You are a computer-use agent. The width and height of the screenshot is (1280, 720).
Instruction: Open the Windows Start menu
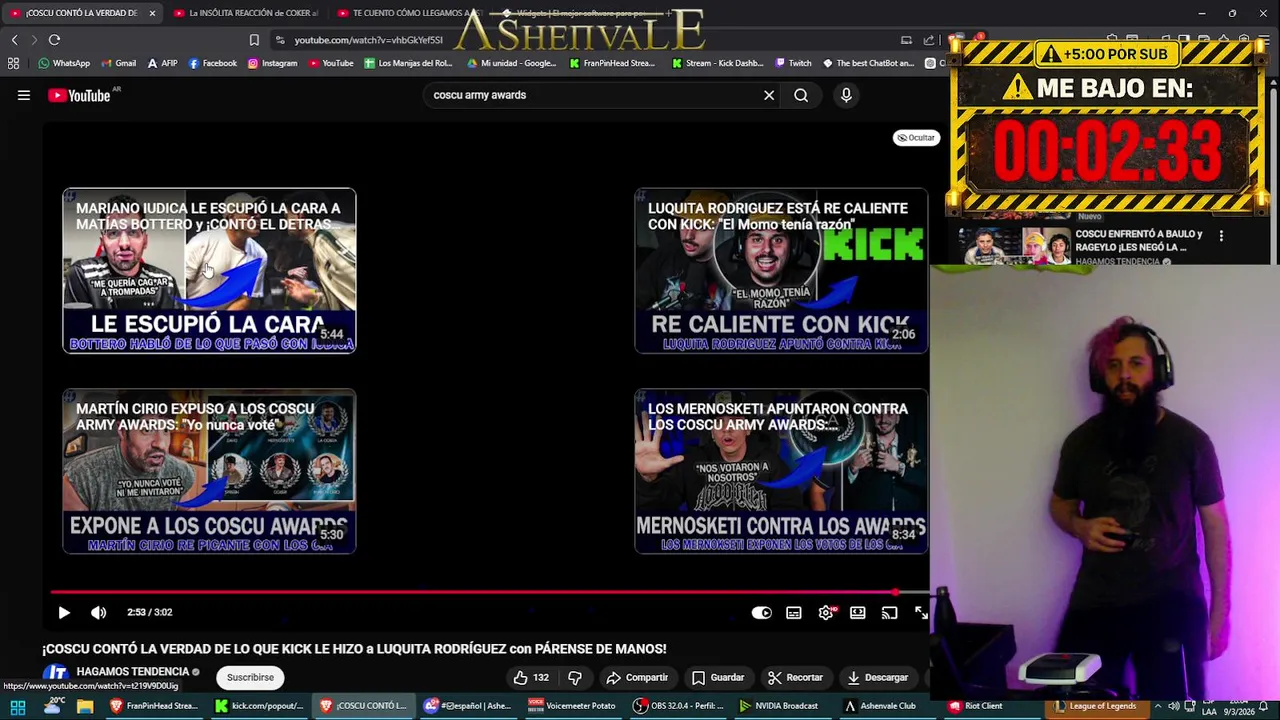18,706
